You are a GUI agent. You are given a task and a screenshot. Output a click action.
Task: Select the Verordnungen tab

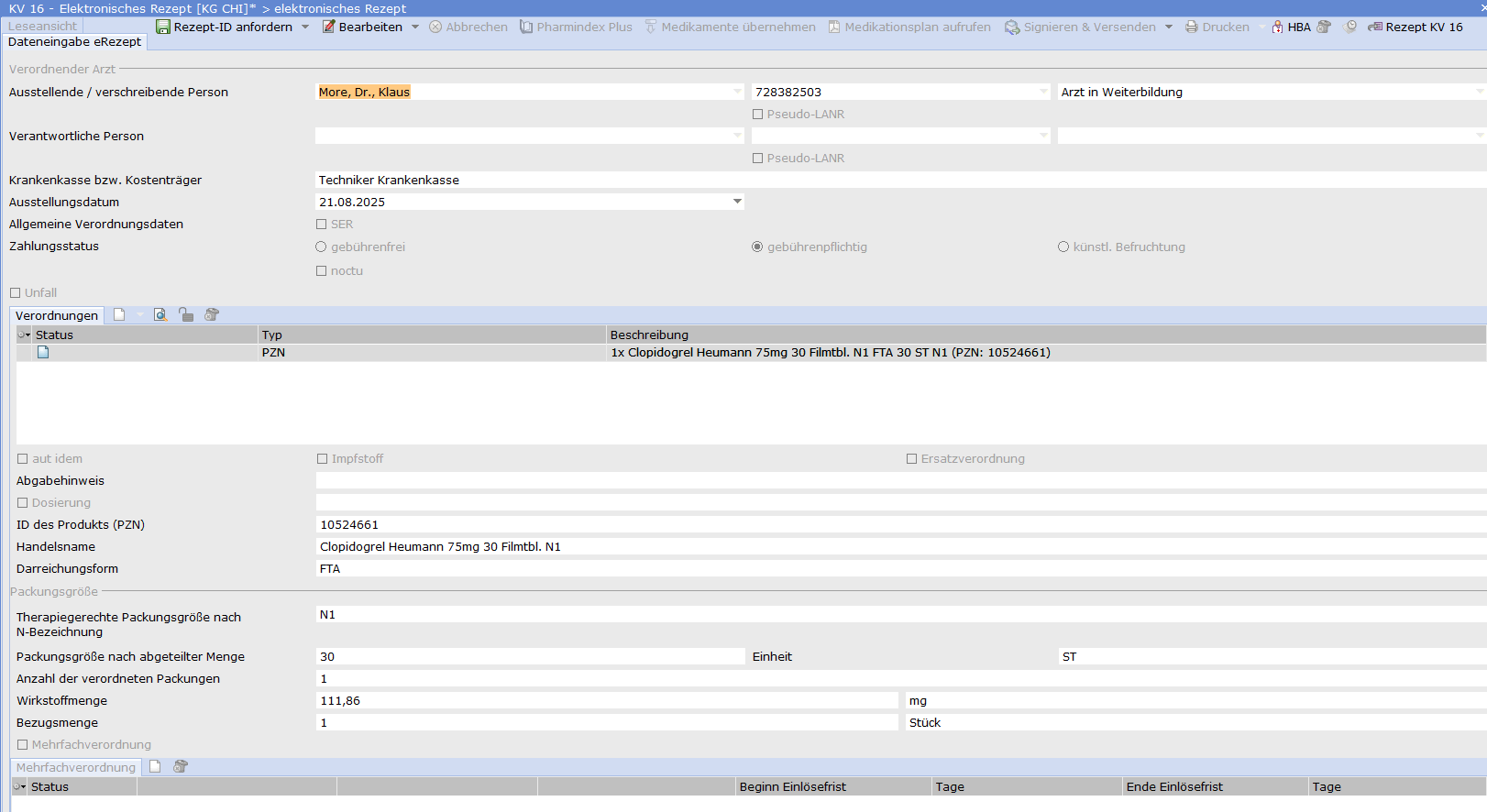(57, 315)
